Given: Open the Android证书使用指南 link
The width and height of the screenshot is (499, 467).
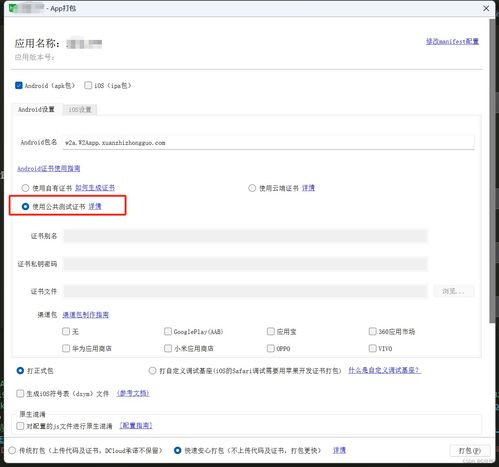Looking at the screenshot, I should tap(49, 168).
